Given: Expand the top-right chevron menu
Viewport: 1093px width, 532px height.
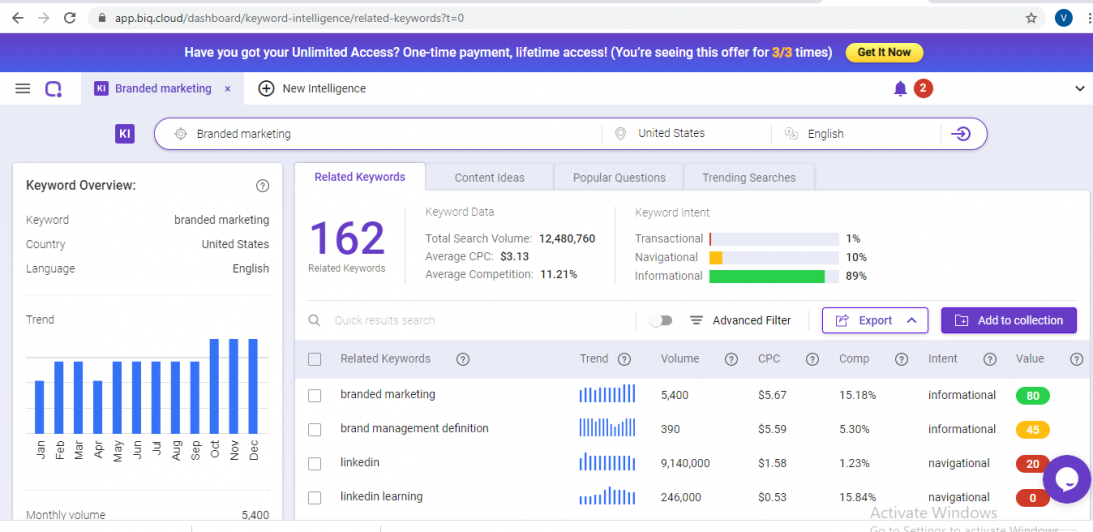Looking at the screenshot, I should pos(1080,89).
